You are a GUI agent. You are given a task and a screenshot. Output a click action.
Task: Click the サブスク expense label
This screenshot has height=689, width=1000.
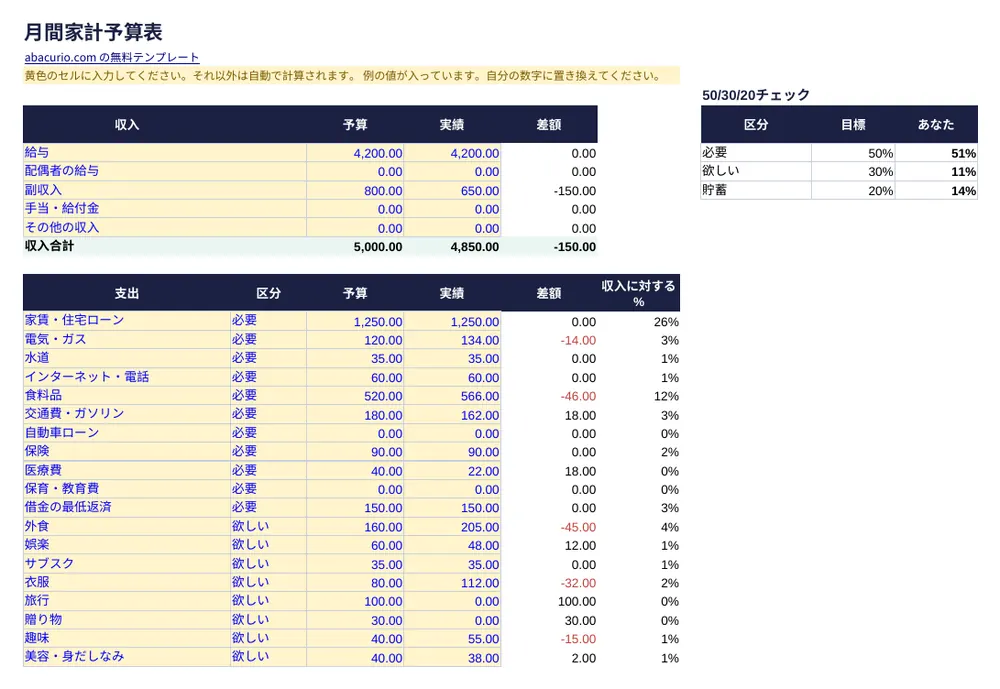point(127,564)
